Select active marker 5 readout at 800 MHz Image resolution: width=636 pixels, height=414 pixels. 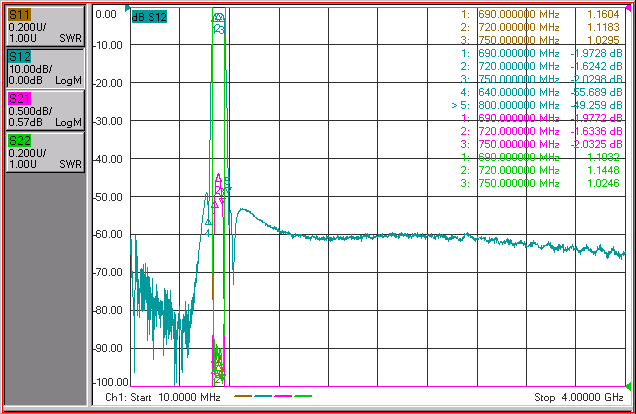(x=537, y=105)
